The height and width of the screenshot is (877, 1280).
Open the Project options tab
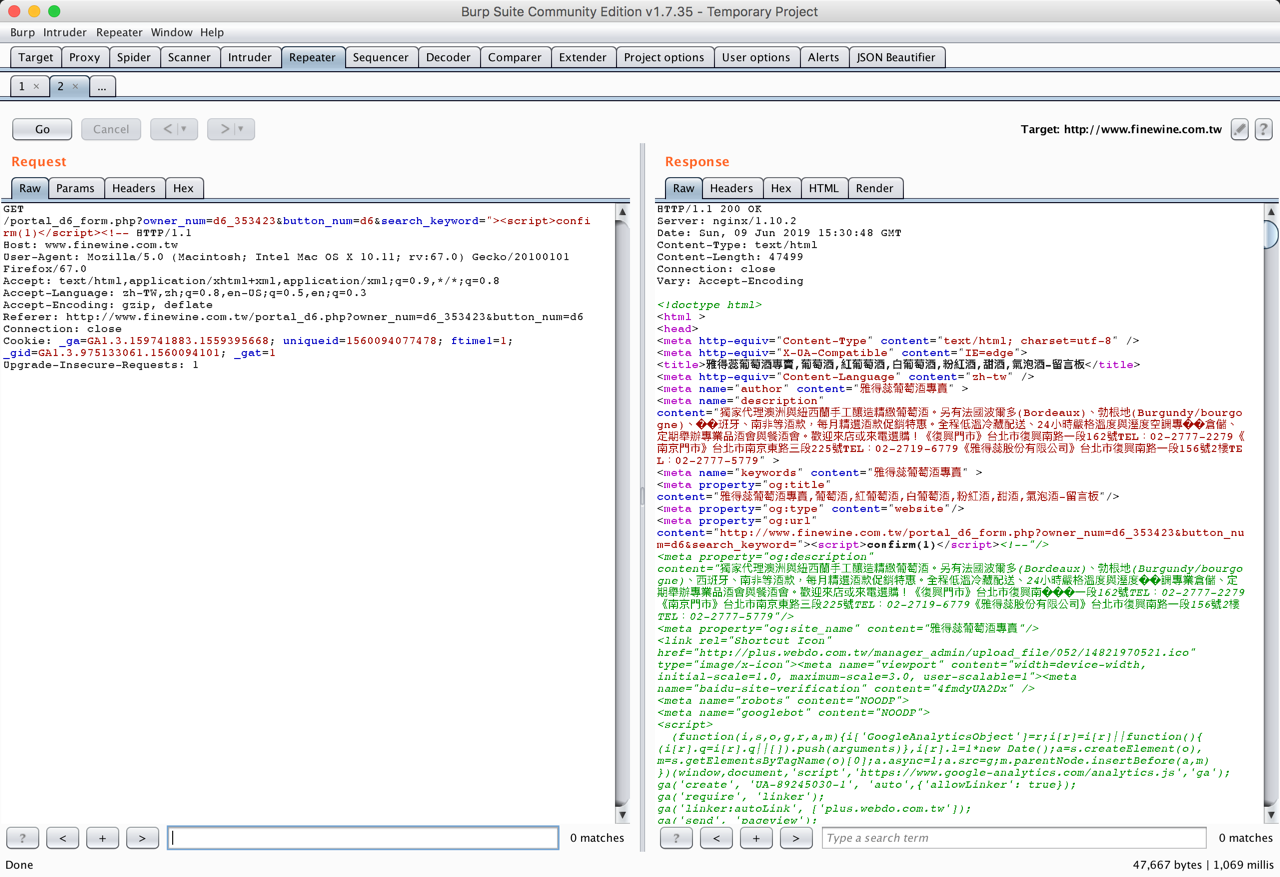point(664,57)
